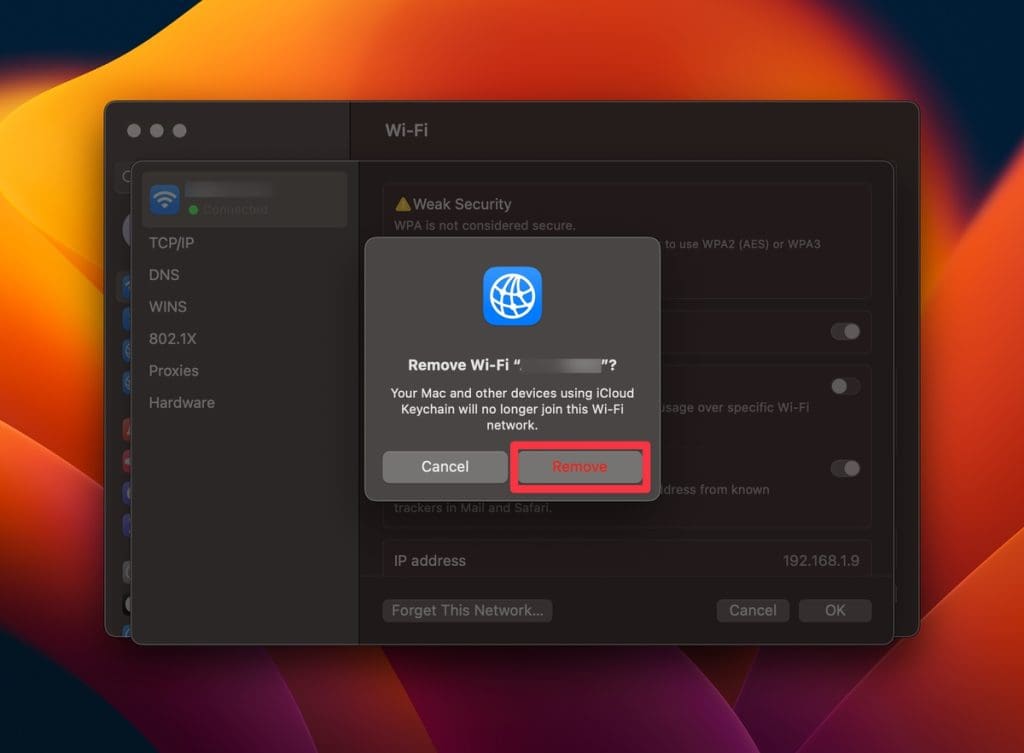Toggle the switch above Wi-Fi usage text

tap(845, 386)
